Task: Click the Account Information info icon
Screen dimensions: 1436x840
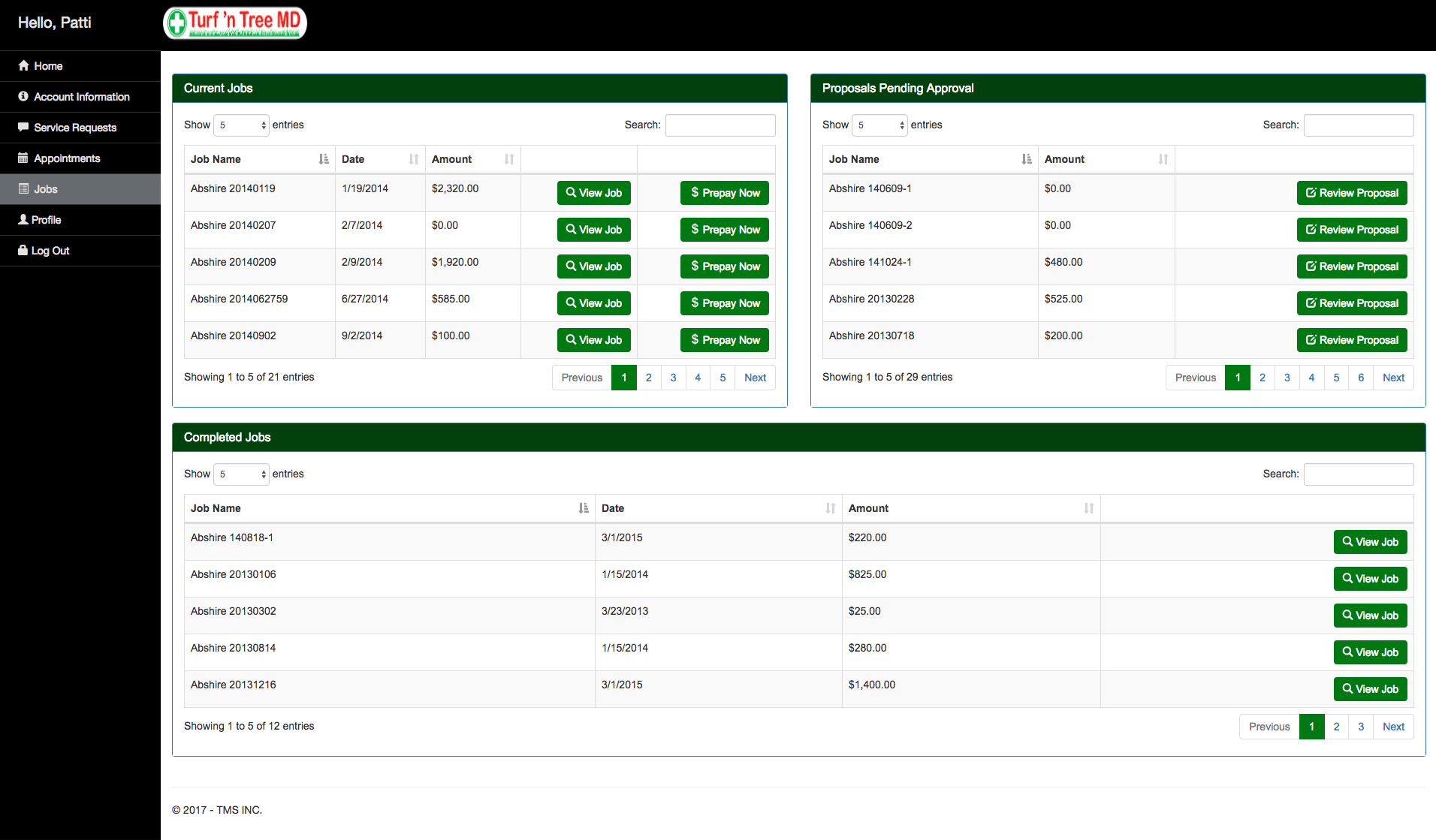Action: point(23,96)
